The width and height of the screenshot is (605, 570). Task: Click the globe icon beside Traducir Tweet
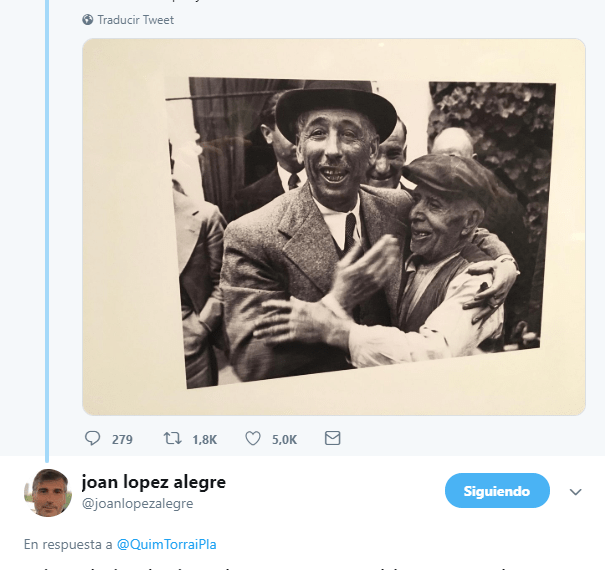tap(88, 20)
